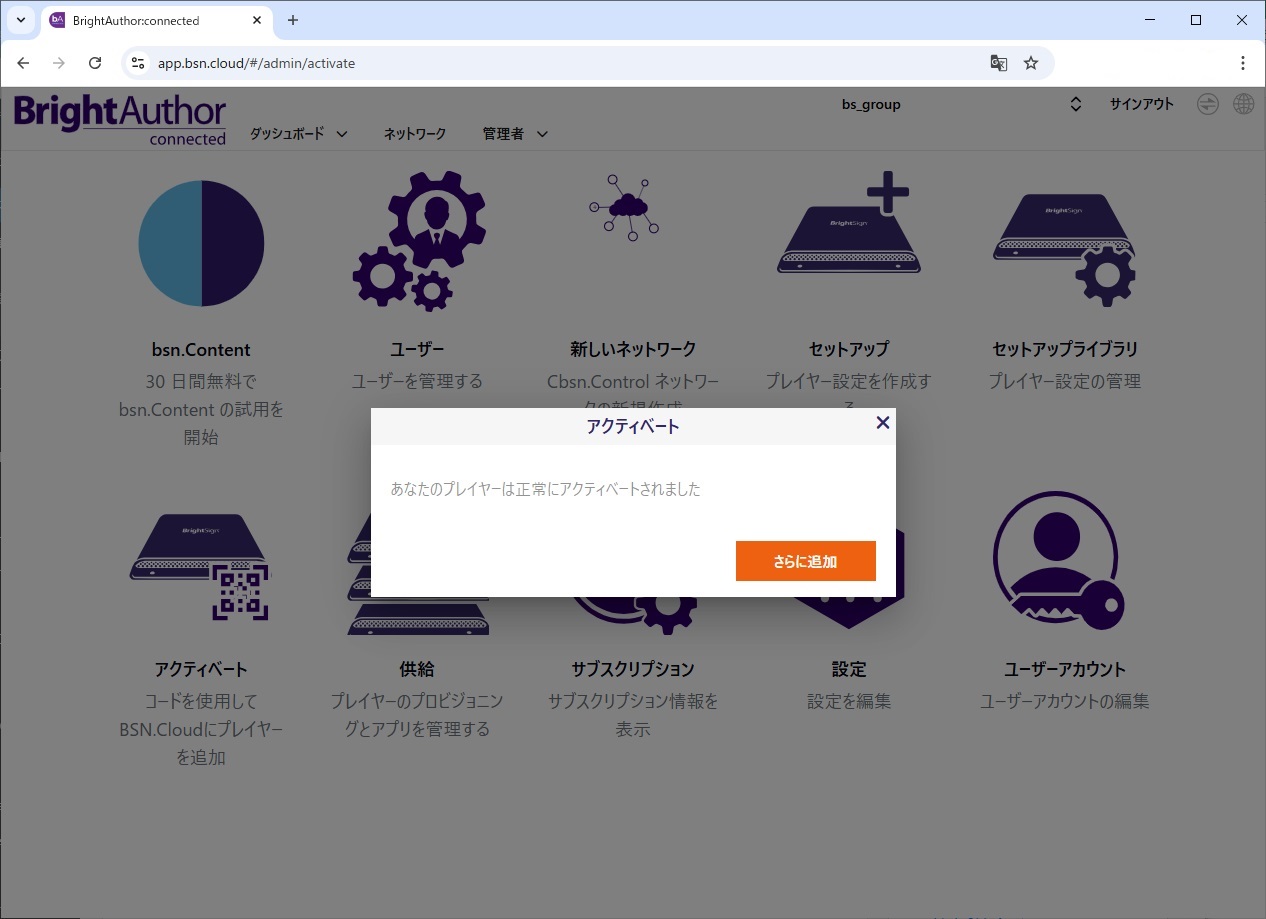This screenshot has width=1266, height=919.
Task: Open the ユーザー gears icon
Action: click(x=419, y=241)
